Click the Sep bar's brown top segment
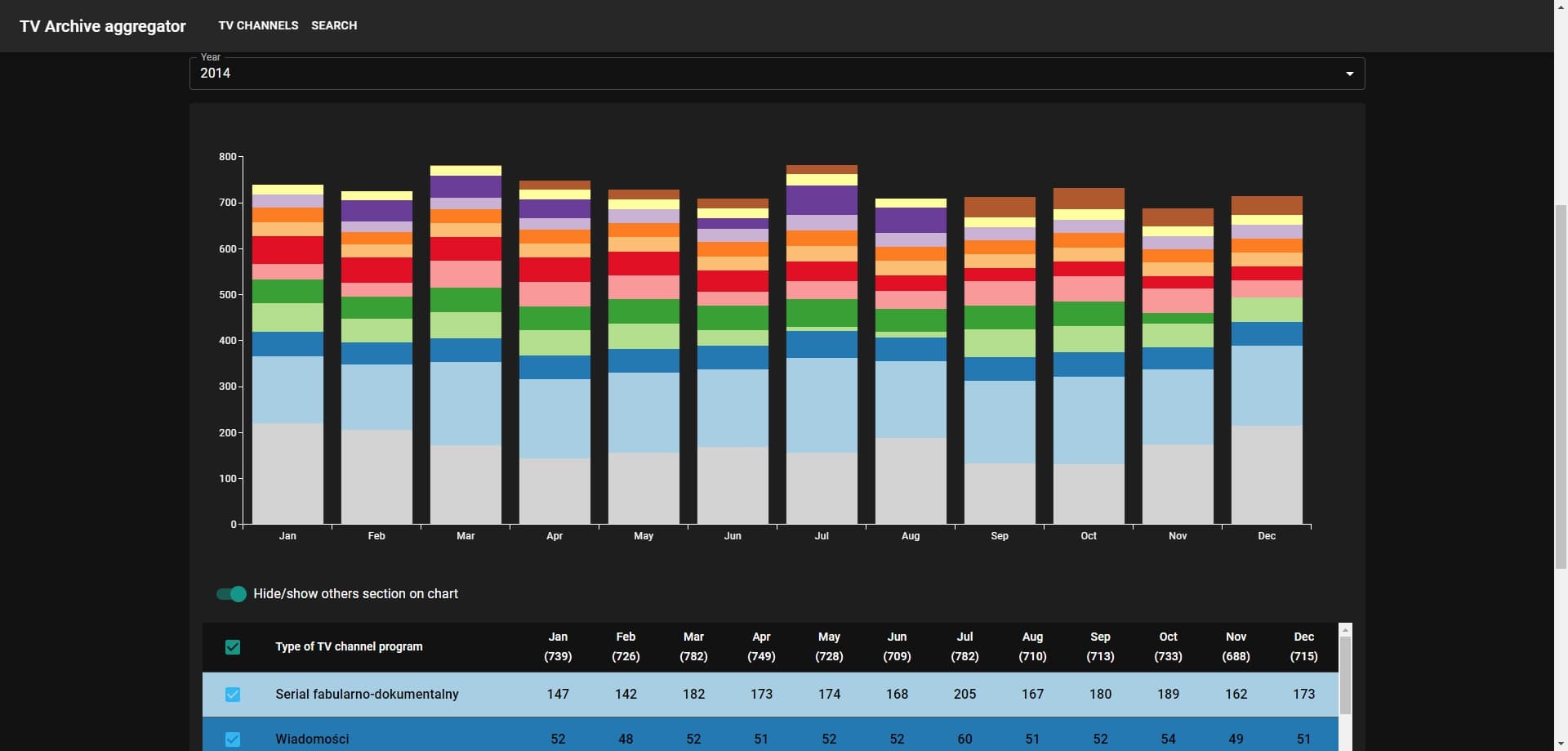Viewport: 1568px width, 751px height. pyautogui.click(x=1000, y=207)
